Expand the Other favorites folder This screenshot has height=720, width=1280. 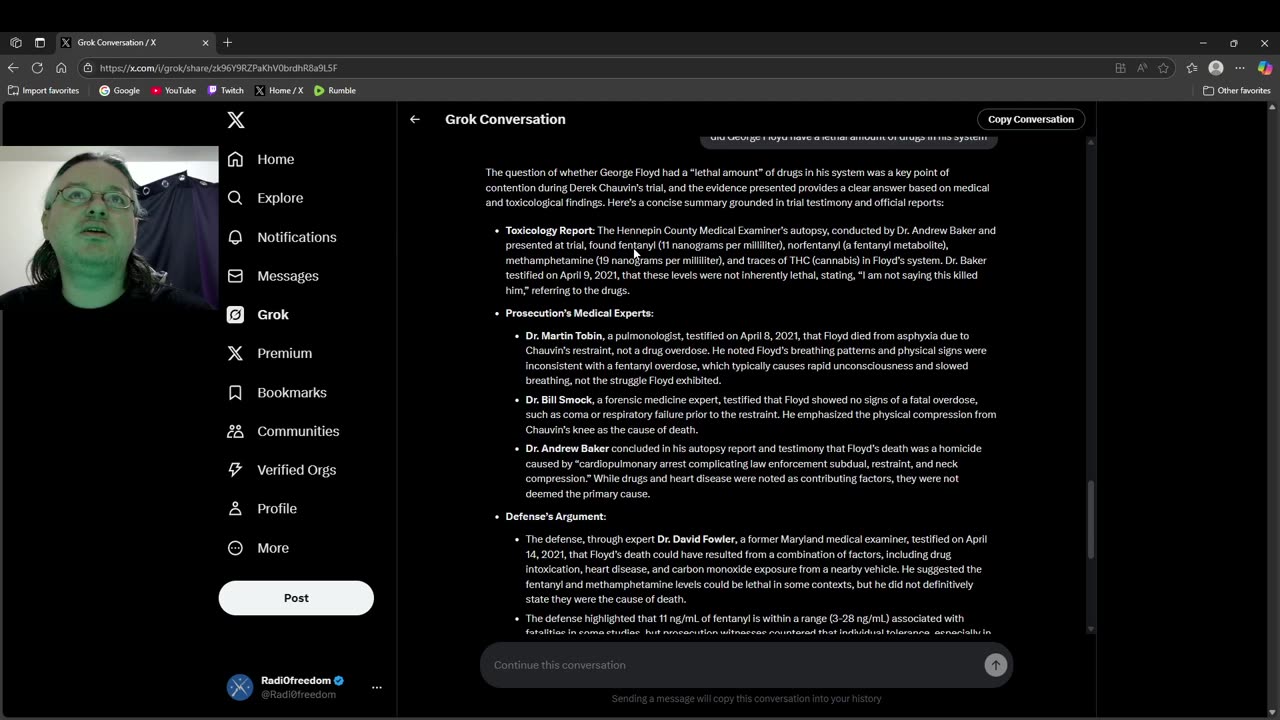coord(1237,90)
